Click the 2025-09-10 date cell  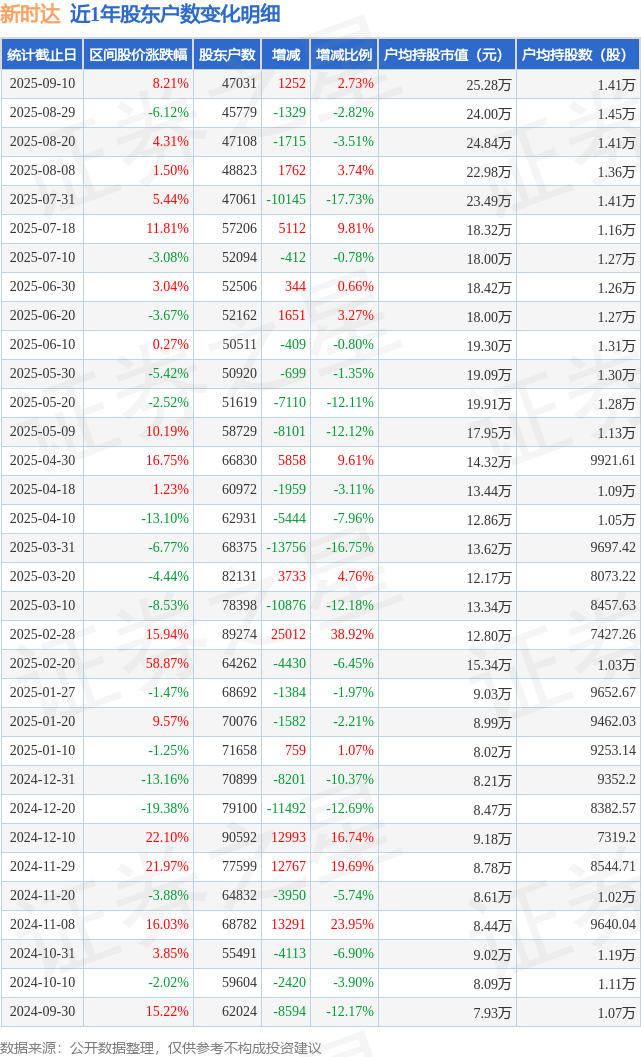click(x=42, y=84)
